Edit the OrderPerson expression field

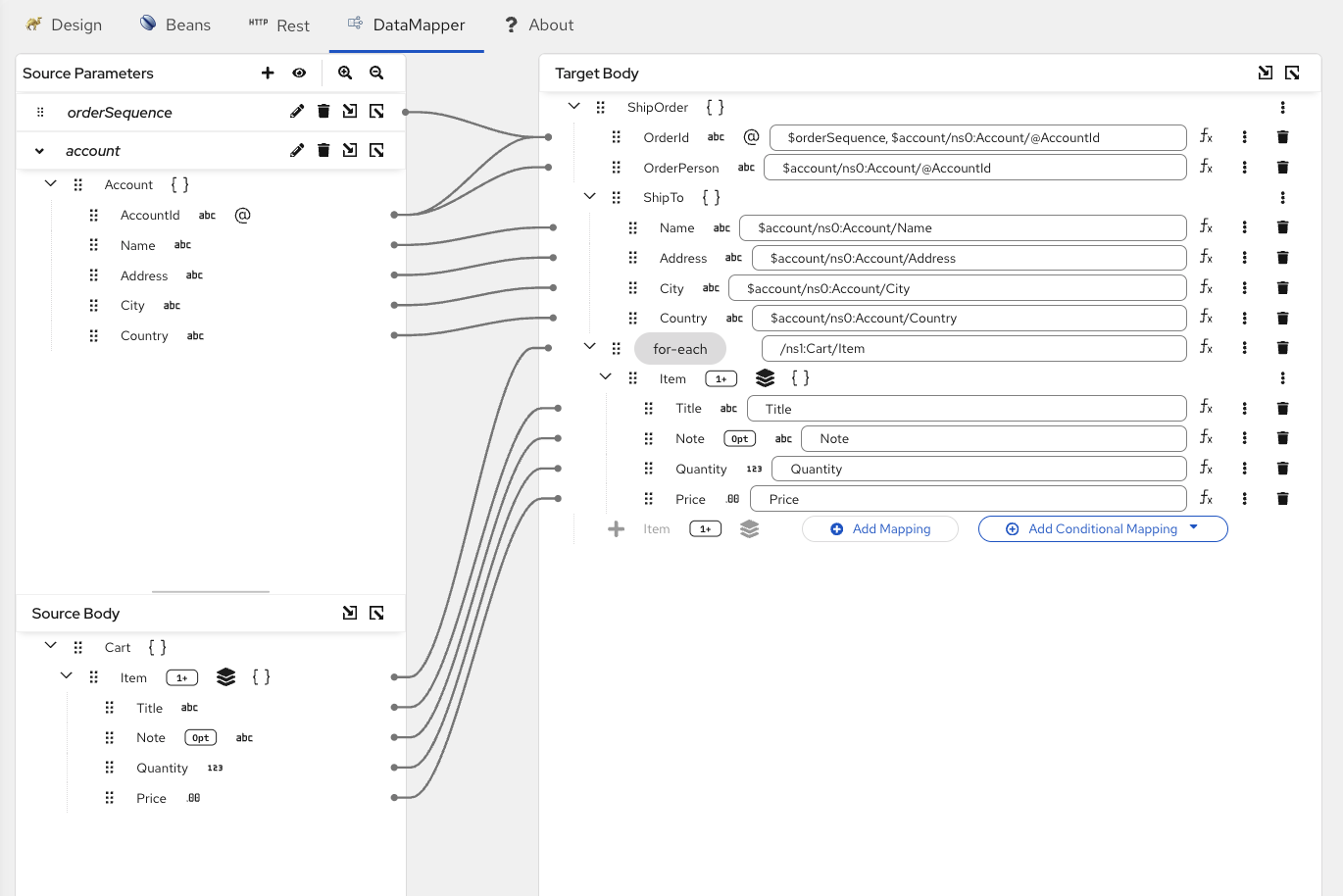point(975,168)
